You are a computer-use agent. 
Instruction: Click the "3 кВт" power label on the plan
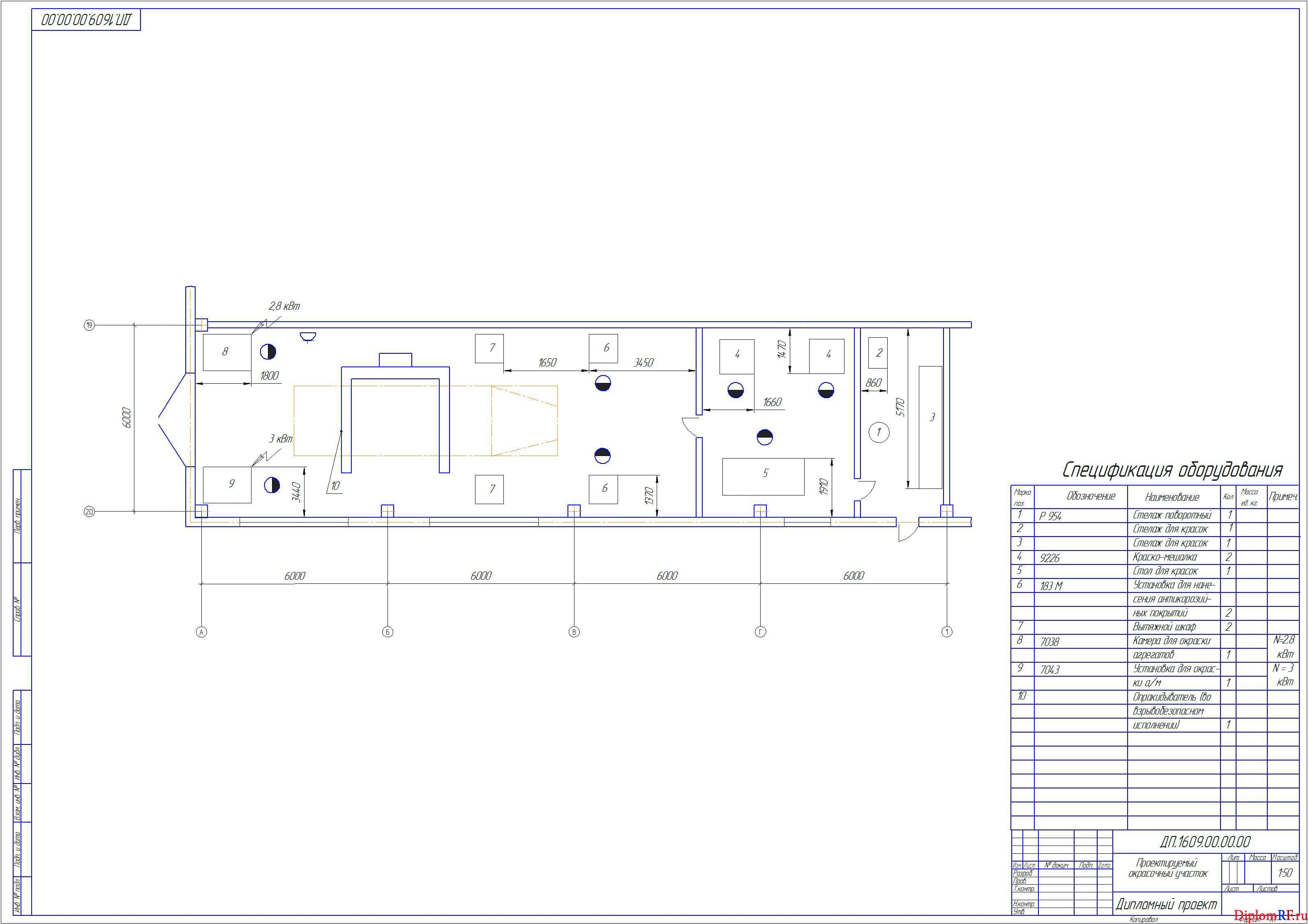point(281,439)
